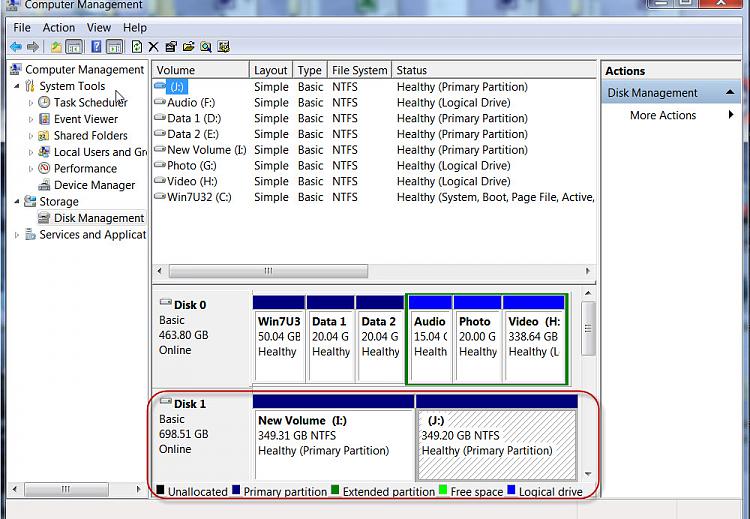750x519 pixels.
Task: Open More Actions submenu
Action: coord(672,115)
